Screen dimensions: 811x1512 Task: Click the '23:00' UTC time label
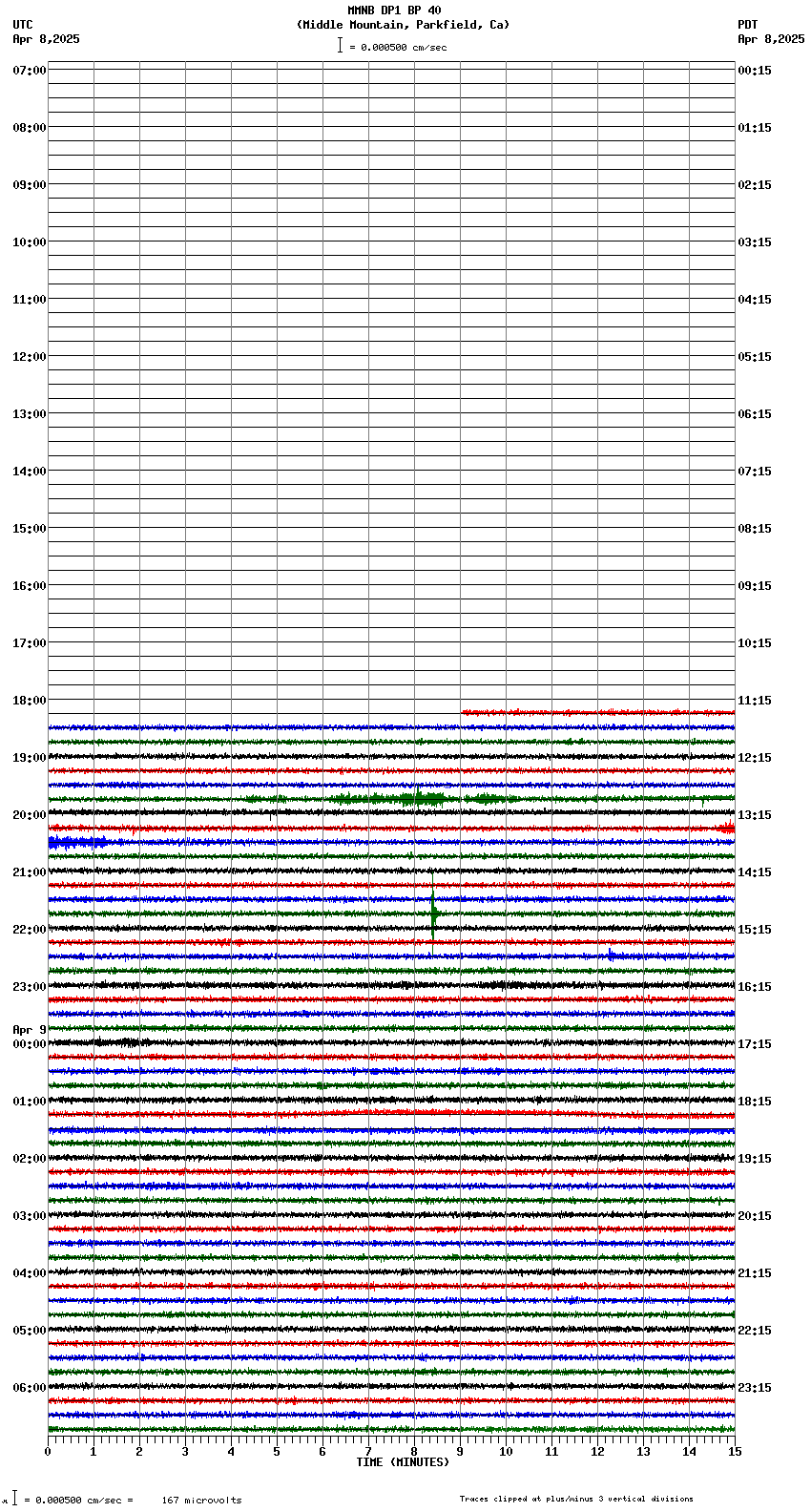30,987
